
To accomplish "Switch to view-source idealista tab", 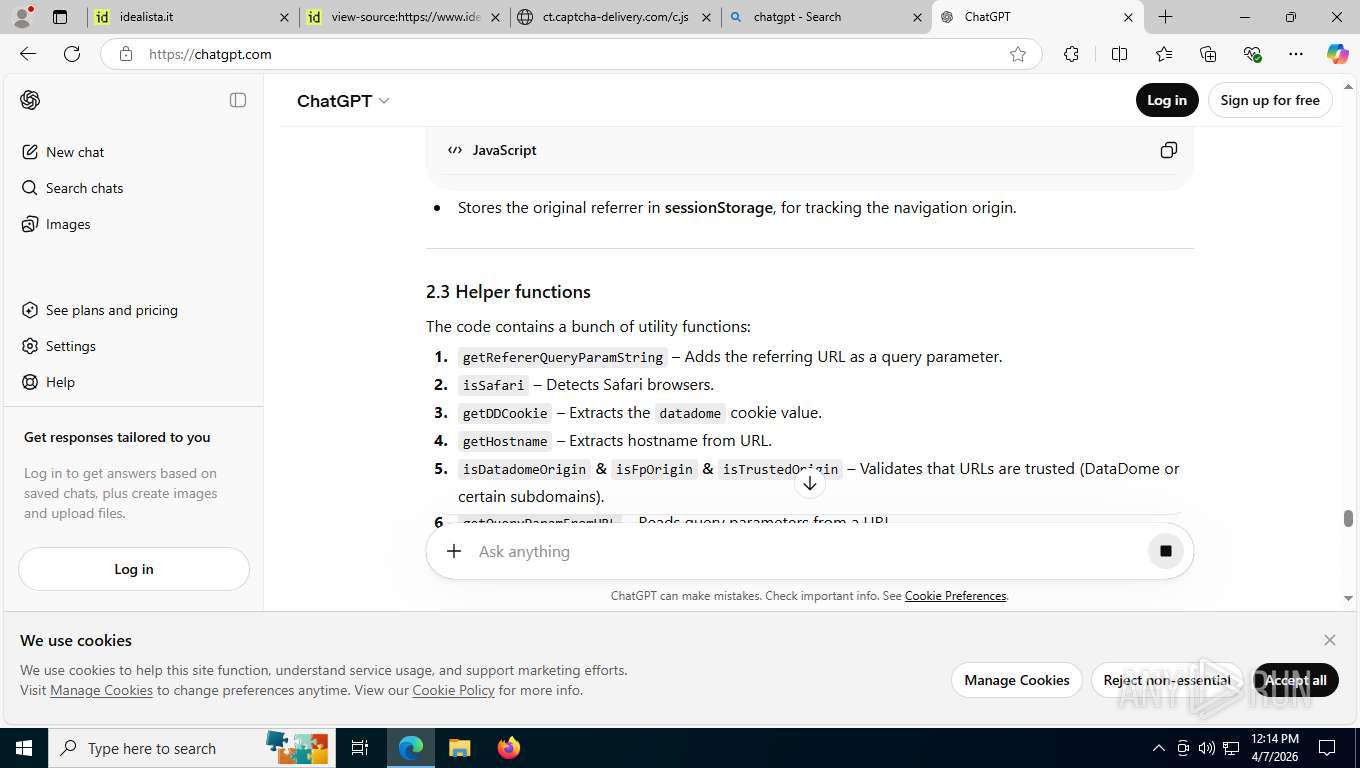I will pyautogui.click(x=404, y=17).
